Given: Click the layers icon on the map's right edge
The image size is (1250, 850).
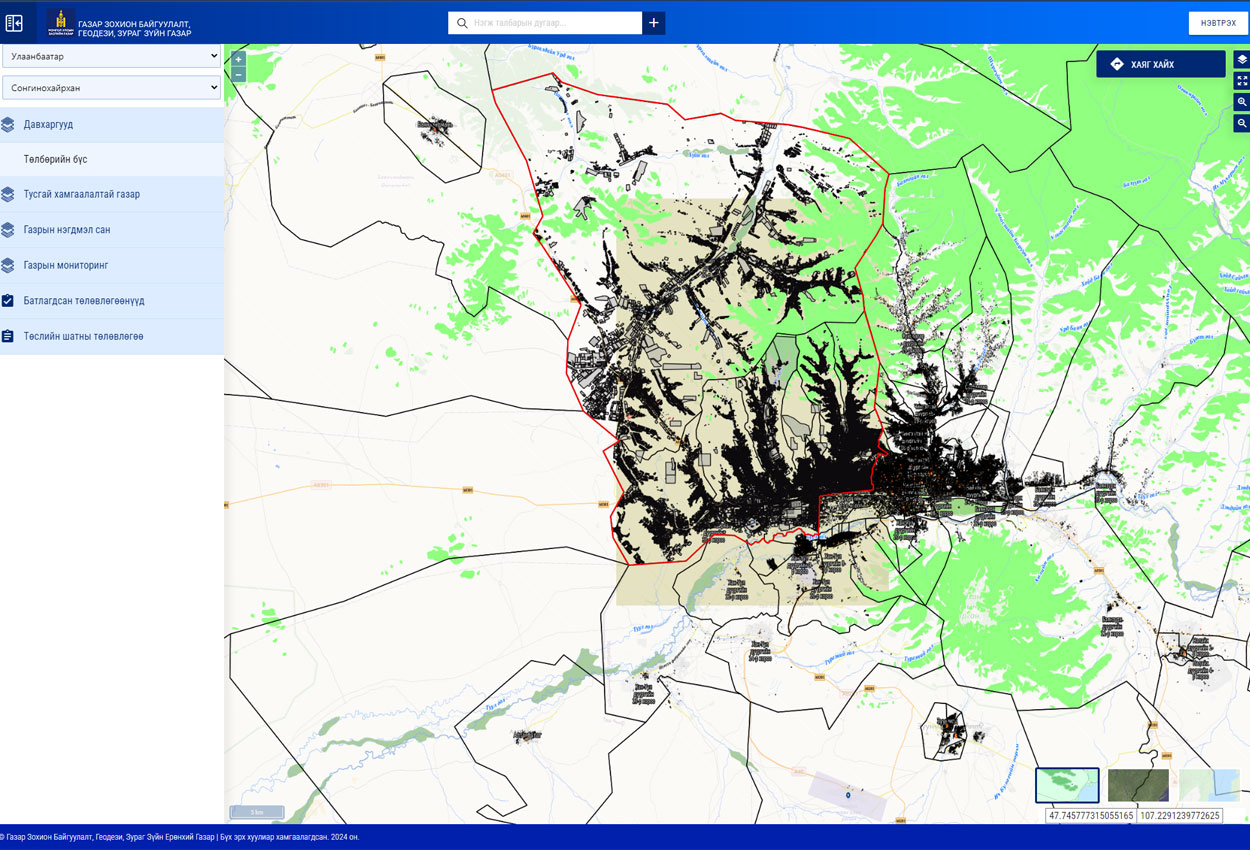Looking at the screenshot, I should click(1241, 60).
